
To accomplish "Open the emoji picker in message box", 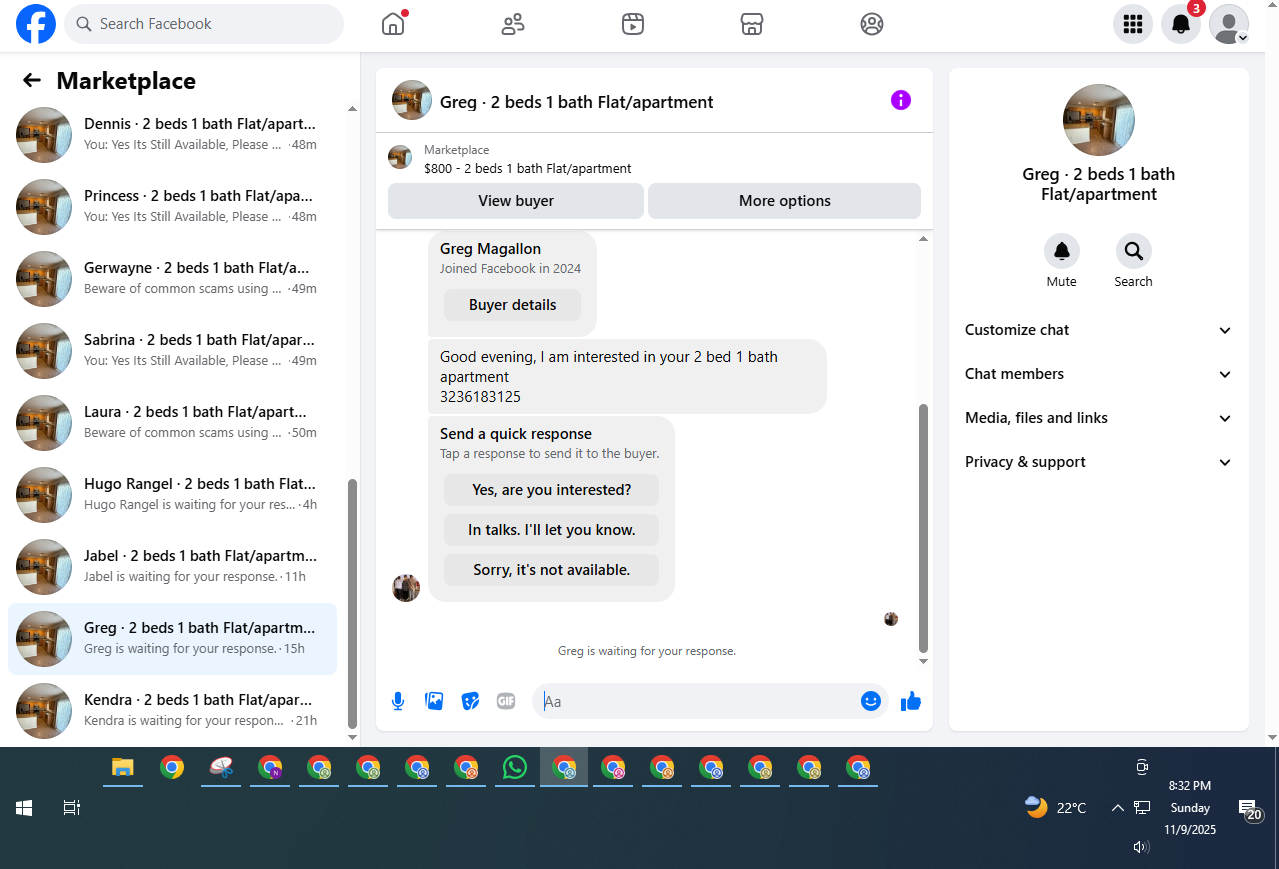I will (x=871, y=701).
